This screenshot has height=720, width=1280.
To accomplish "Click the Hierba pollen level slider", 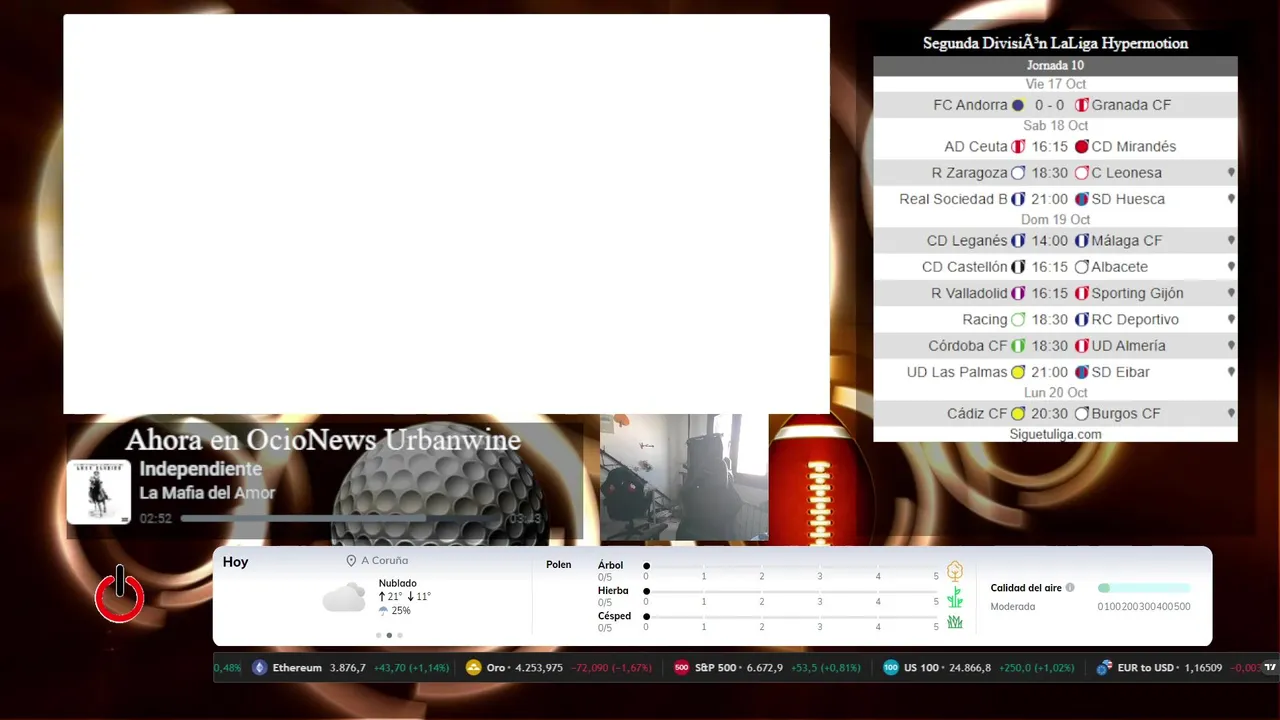I will (x=792, y=591).
